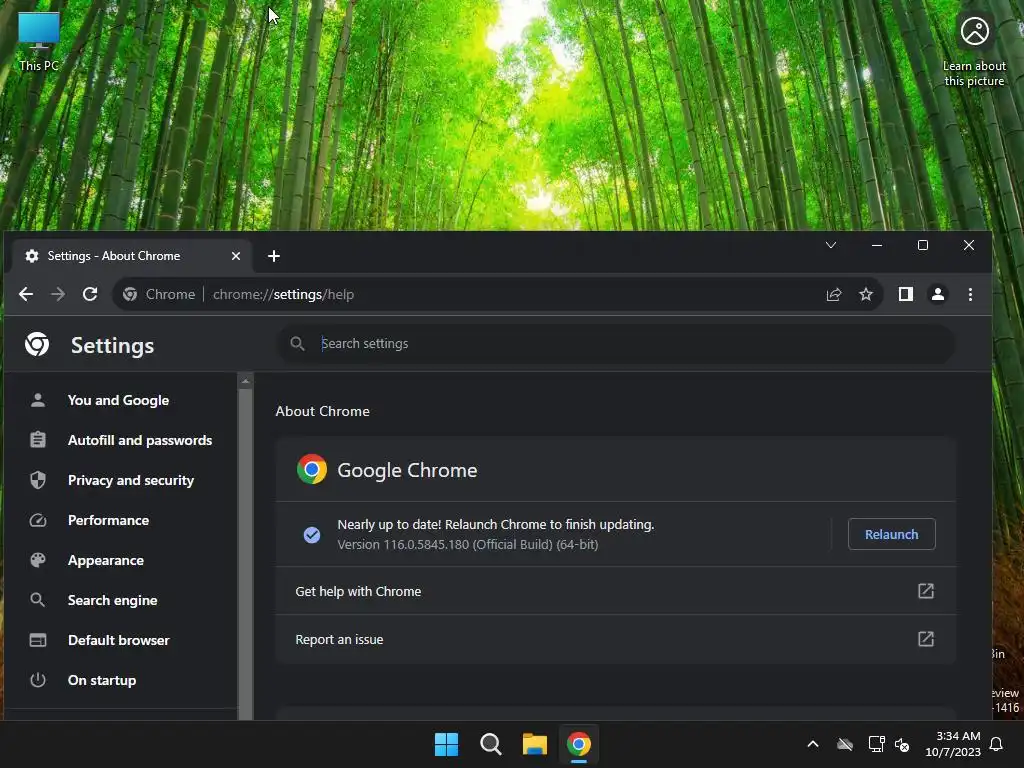
Task: Click Chrome icon in the taskbar
Action: 579,744
